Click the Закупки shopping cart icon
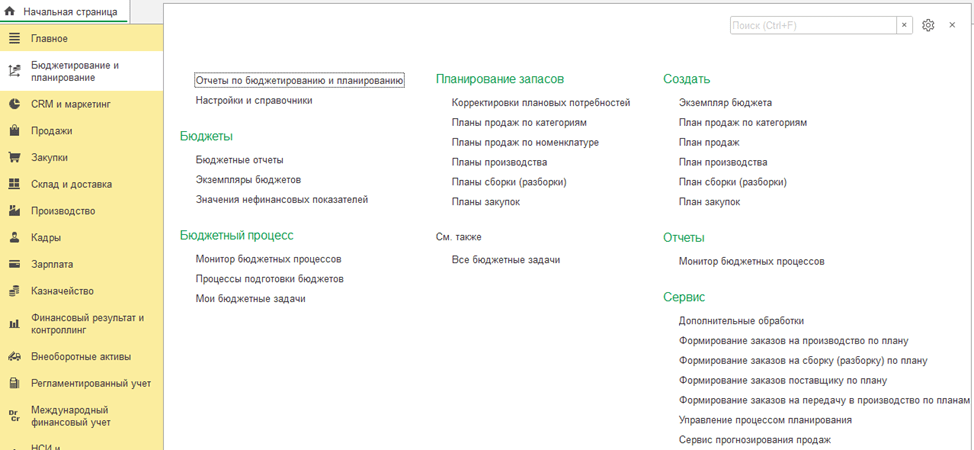This screenshot has height=450, width=974. (x=14, y=157)
